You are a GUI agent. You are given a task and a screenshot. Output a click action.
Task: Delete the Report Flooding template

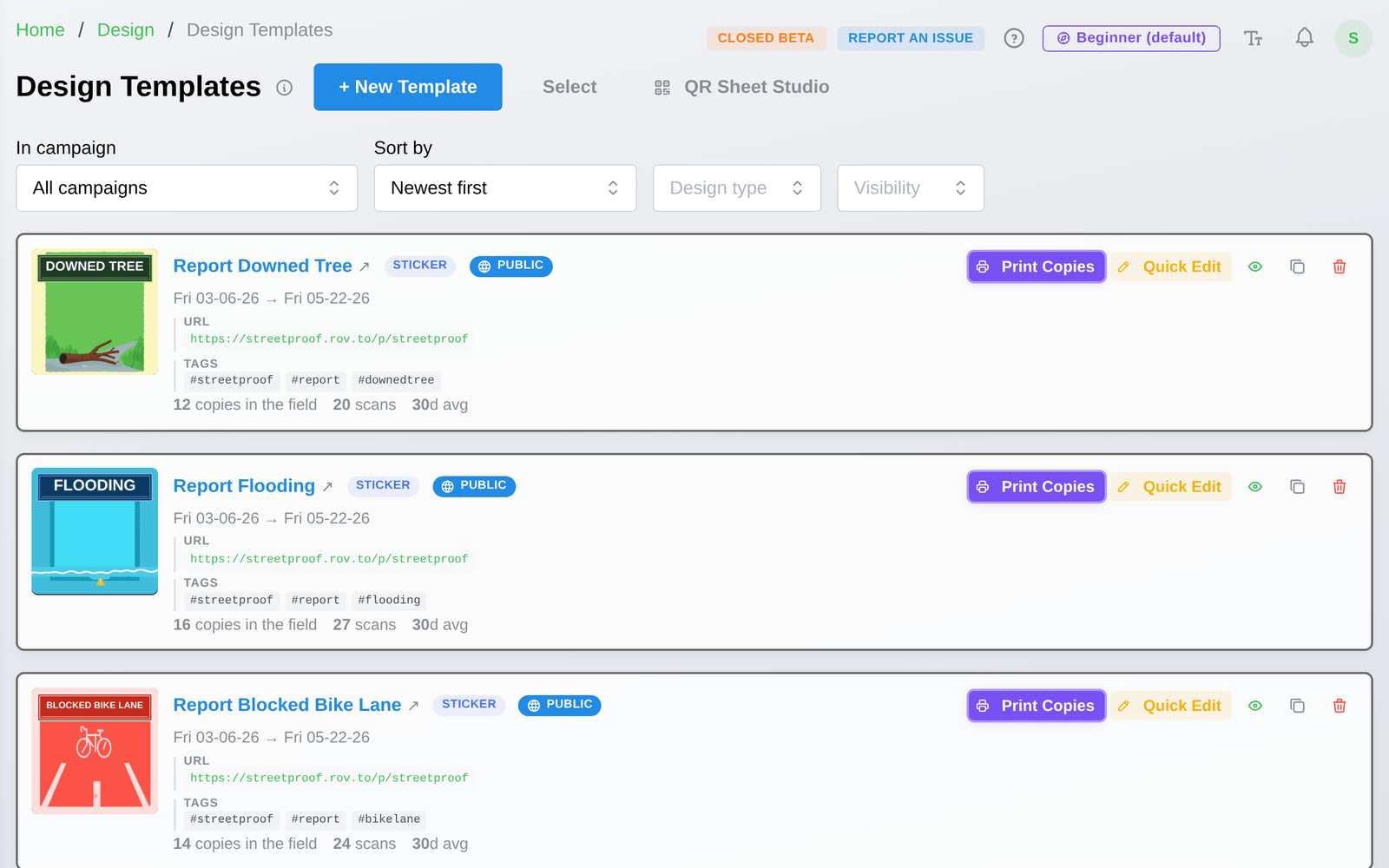(x=1340, y=487)
